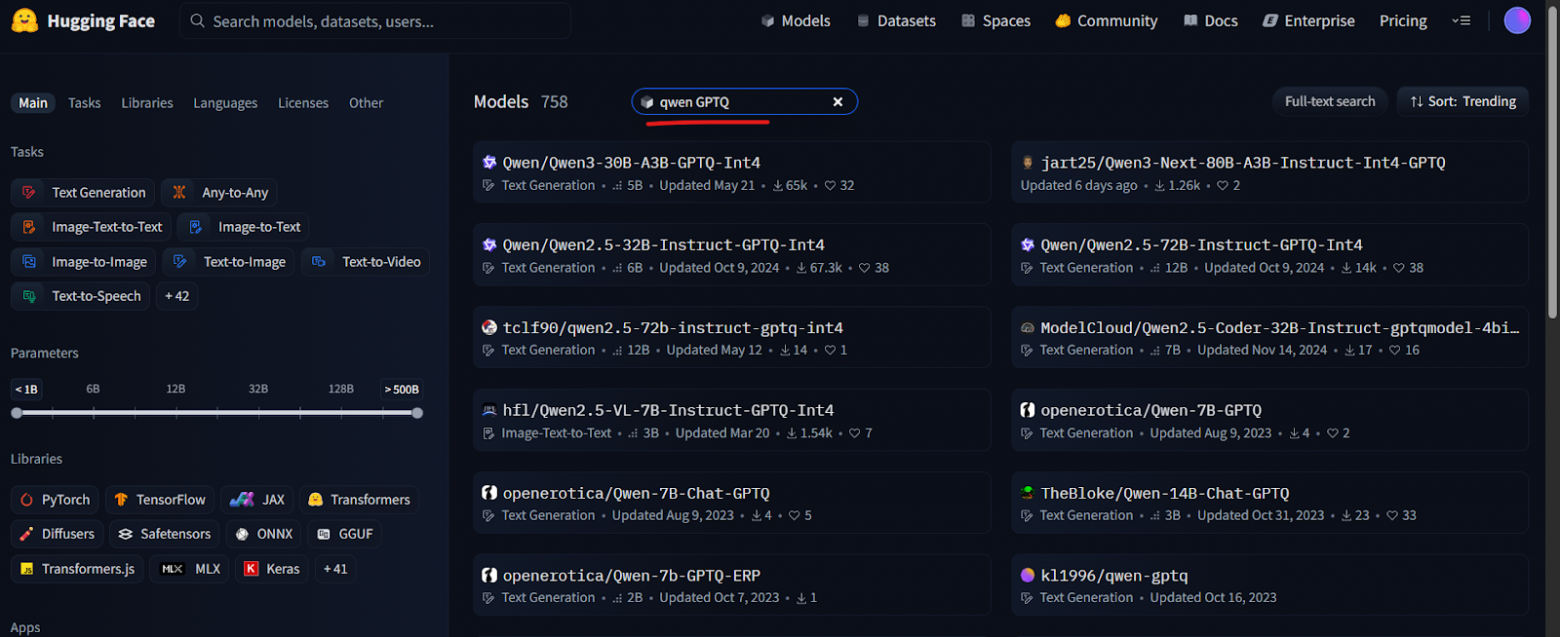Viewport: 1560px width, 637px height.
Task: Click the Full-text search button
Action: pos(1329,101)
